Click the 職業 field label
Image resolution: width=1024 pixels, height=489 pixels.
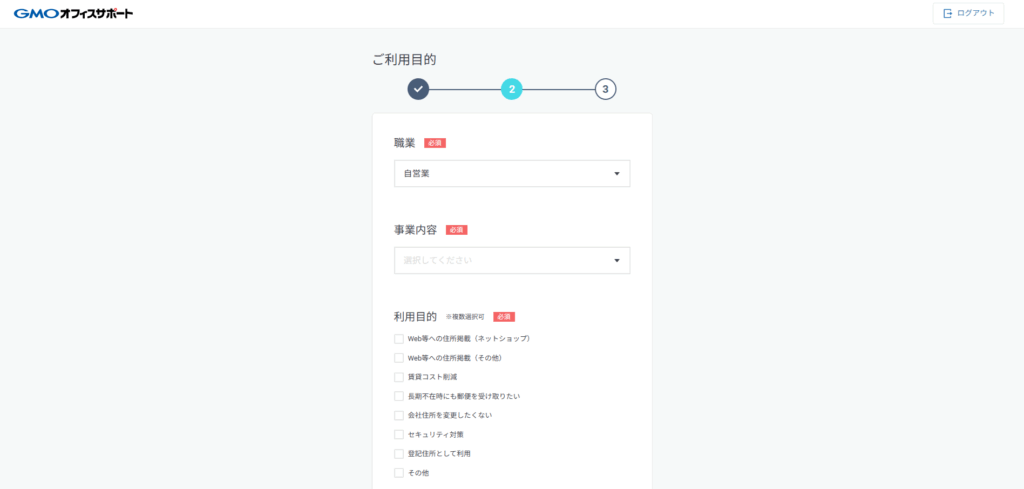pos(404,143)
